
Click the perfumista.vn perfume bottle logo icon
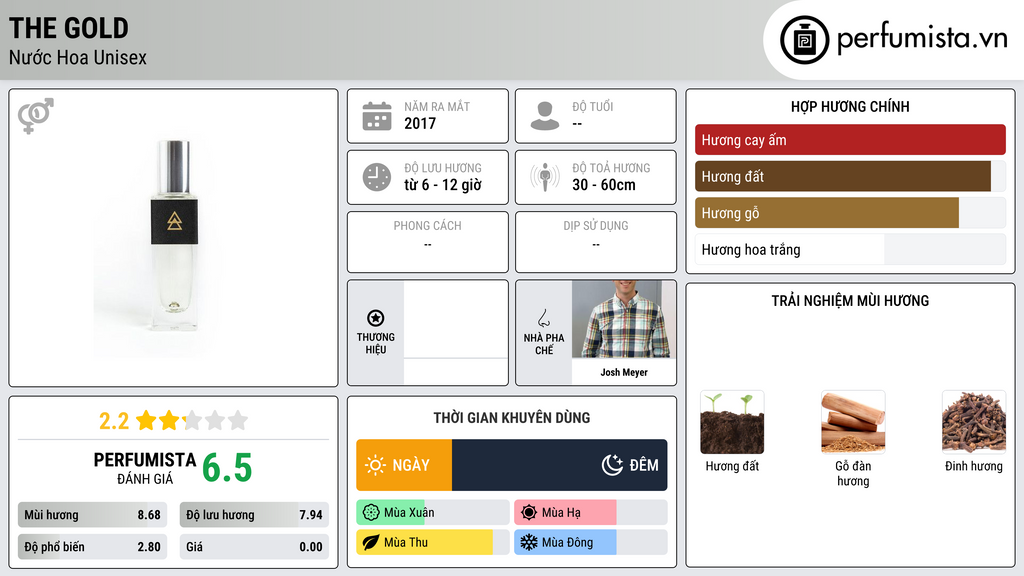point(804,40)
